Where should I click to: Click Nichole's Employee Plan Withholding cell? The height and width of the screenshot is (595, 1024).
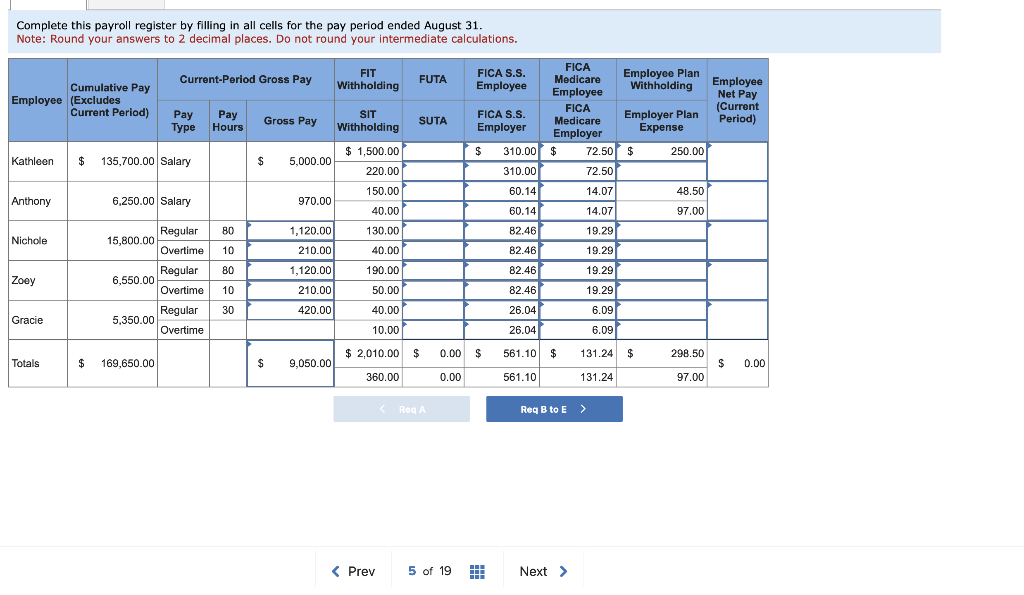point(662,231)
